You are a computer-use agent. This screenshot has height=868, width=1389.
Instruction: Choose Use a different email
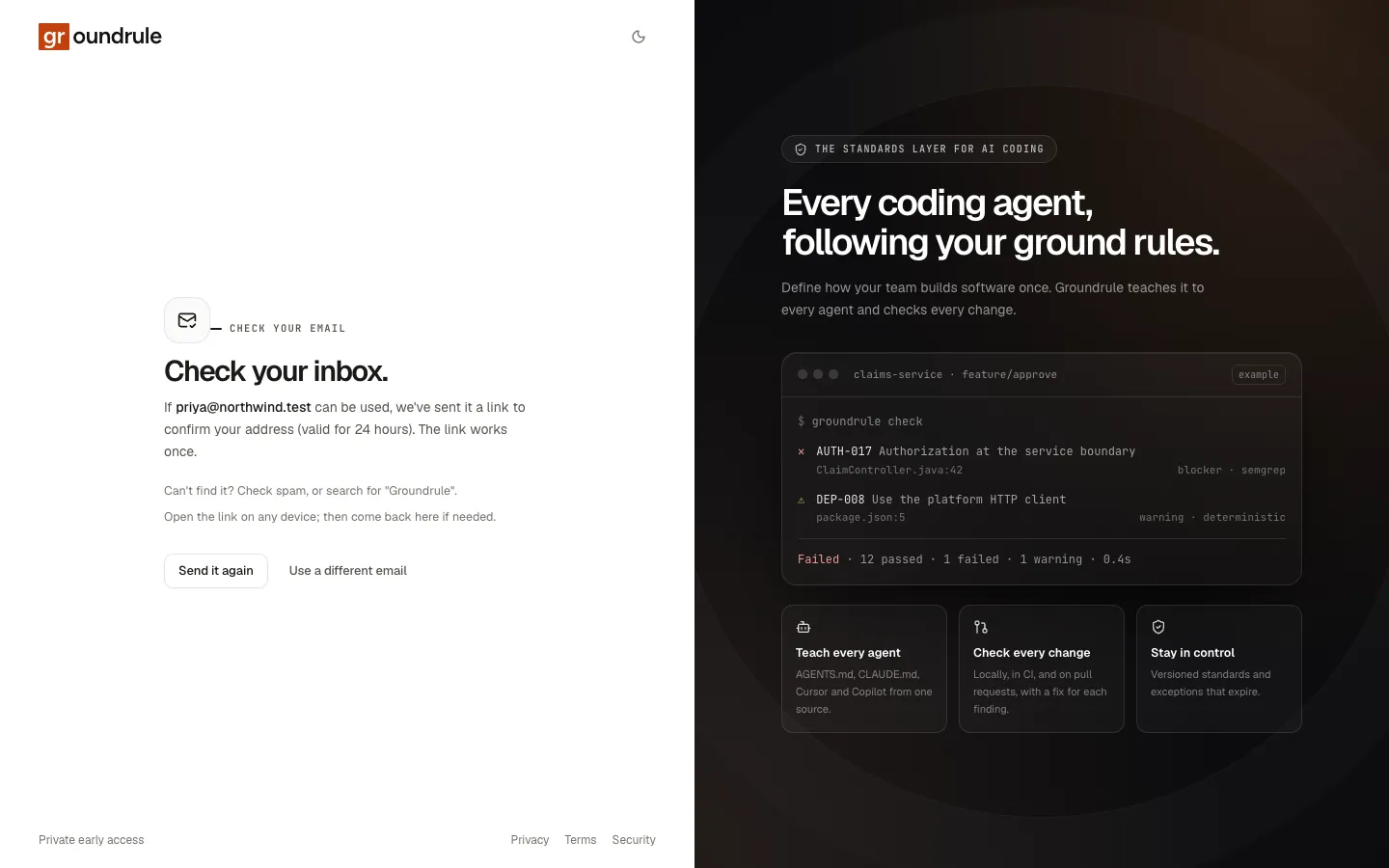pos(348,571)
